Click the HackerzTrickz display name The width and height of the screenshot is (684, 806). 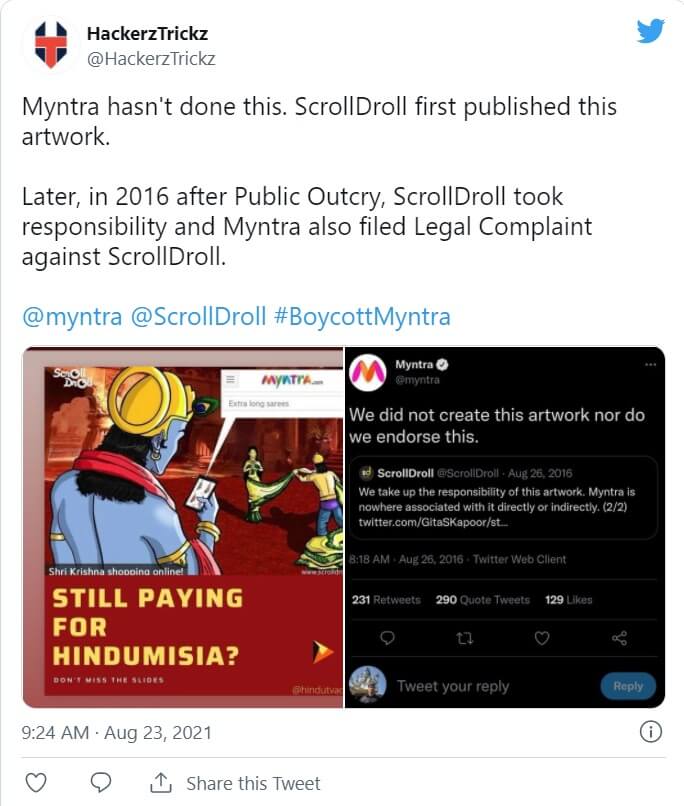pos(147,34)
